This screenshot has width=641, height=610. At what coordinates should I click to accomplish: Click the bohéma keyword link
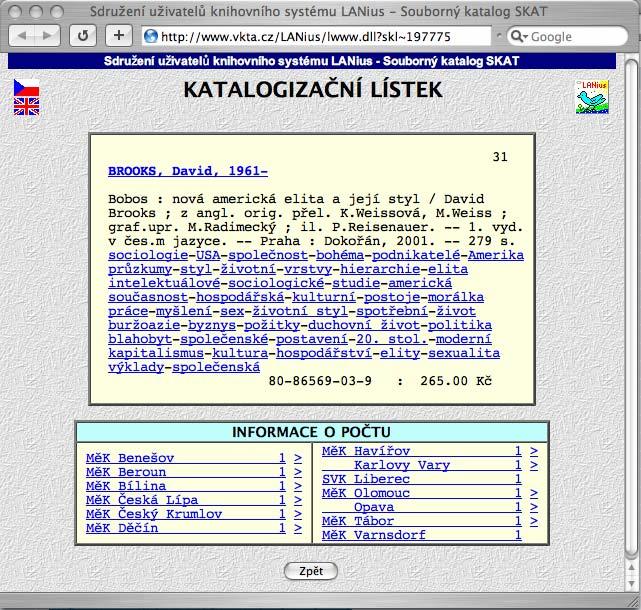point(340,255)
